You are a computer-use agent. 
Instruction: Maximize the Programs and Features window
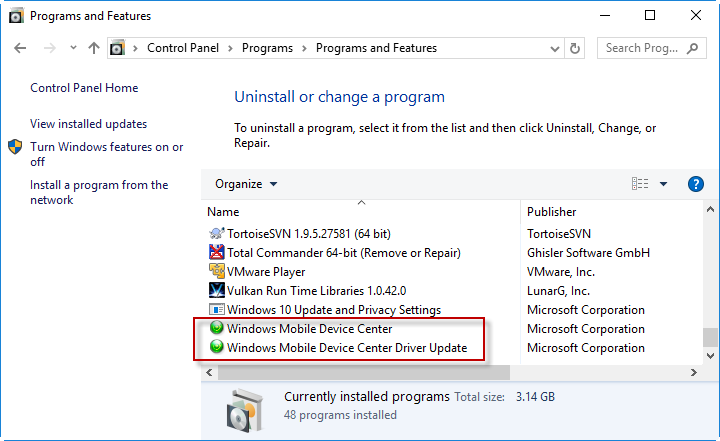pos(650,16)
